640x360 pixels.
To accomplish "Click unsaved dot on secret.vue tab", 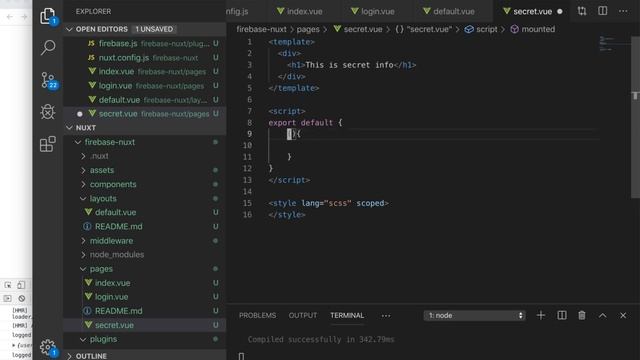I will tap(560, 11).
